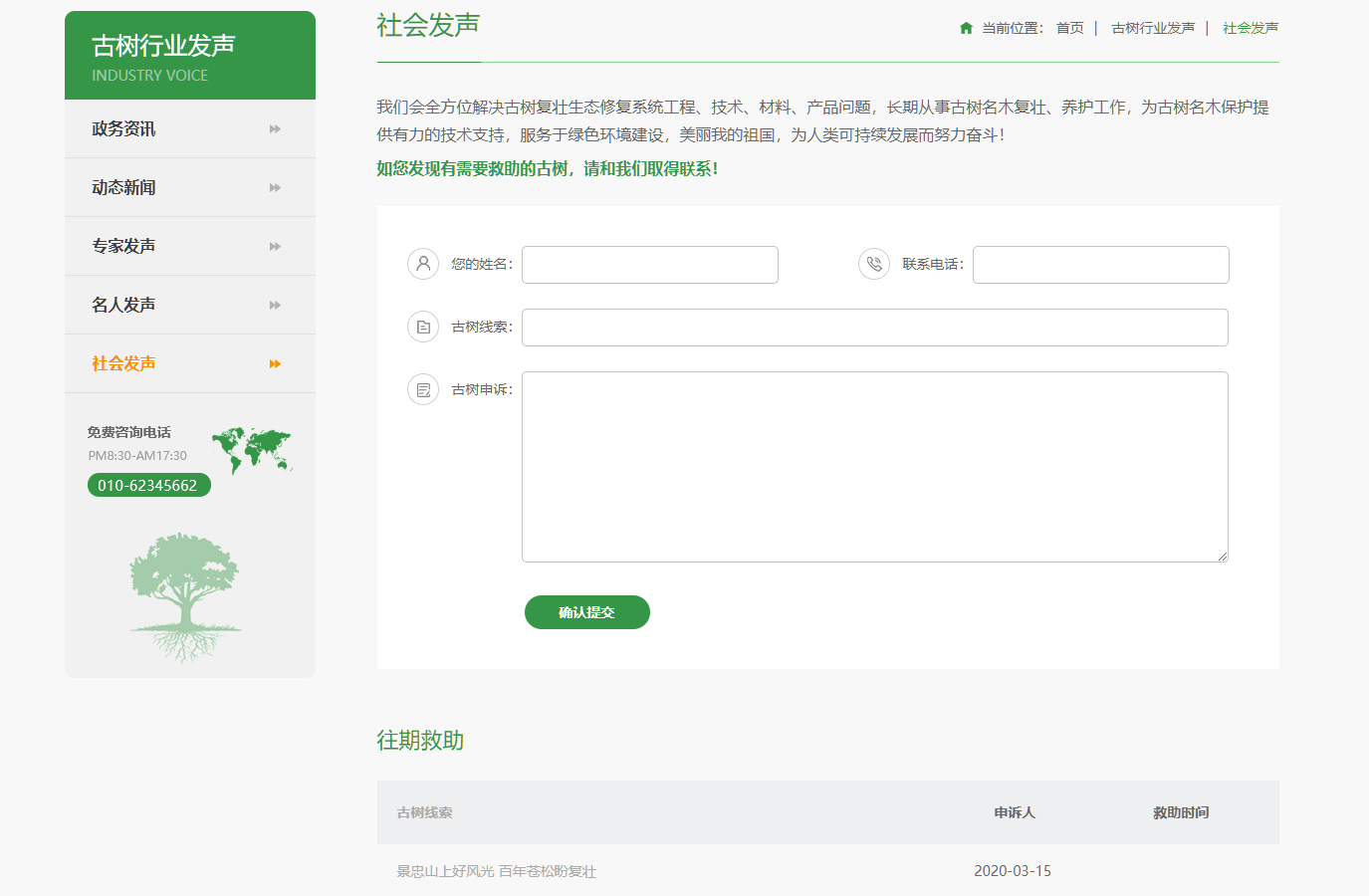1369x896 pixels.
Task: Focus the 联系电话 phone input field
Action: point(1101,265)
